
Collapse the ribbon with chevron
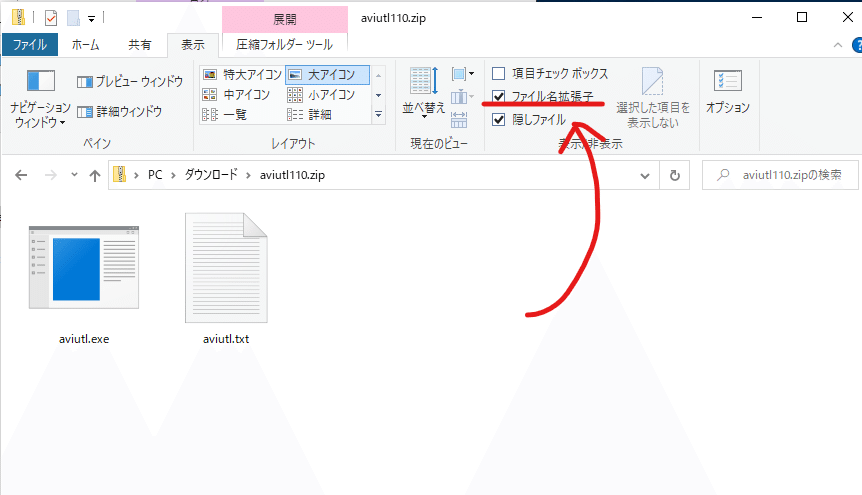click(x=838, y=45)
